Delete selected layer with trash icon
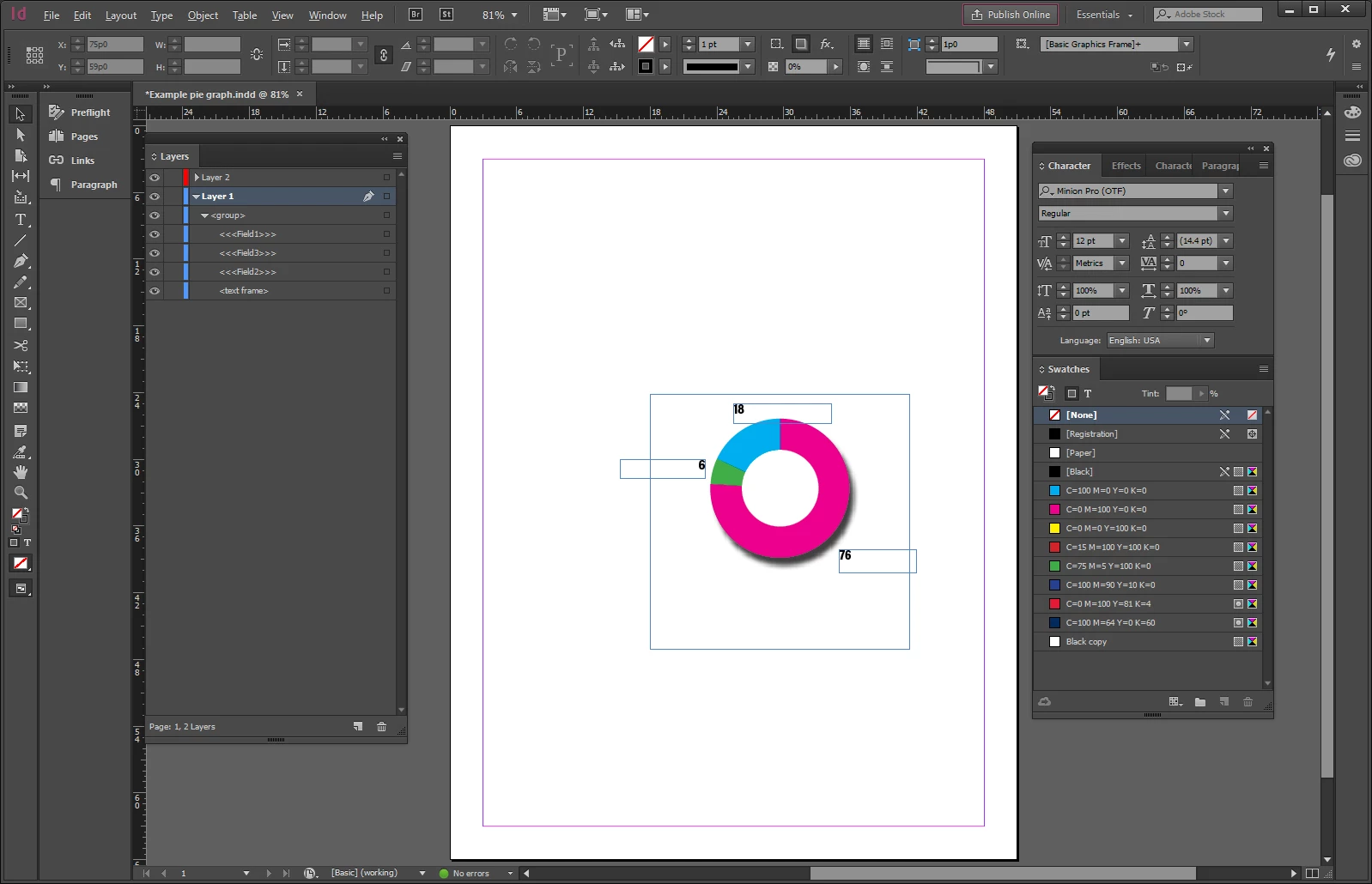 [x=381, y=727]
